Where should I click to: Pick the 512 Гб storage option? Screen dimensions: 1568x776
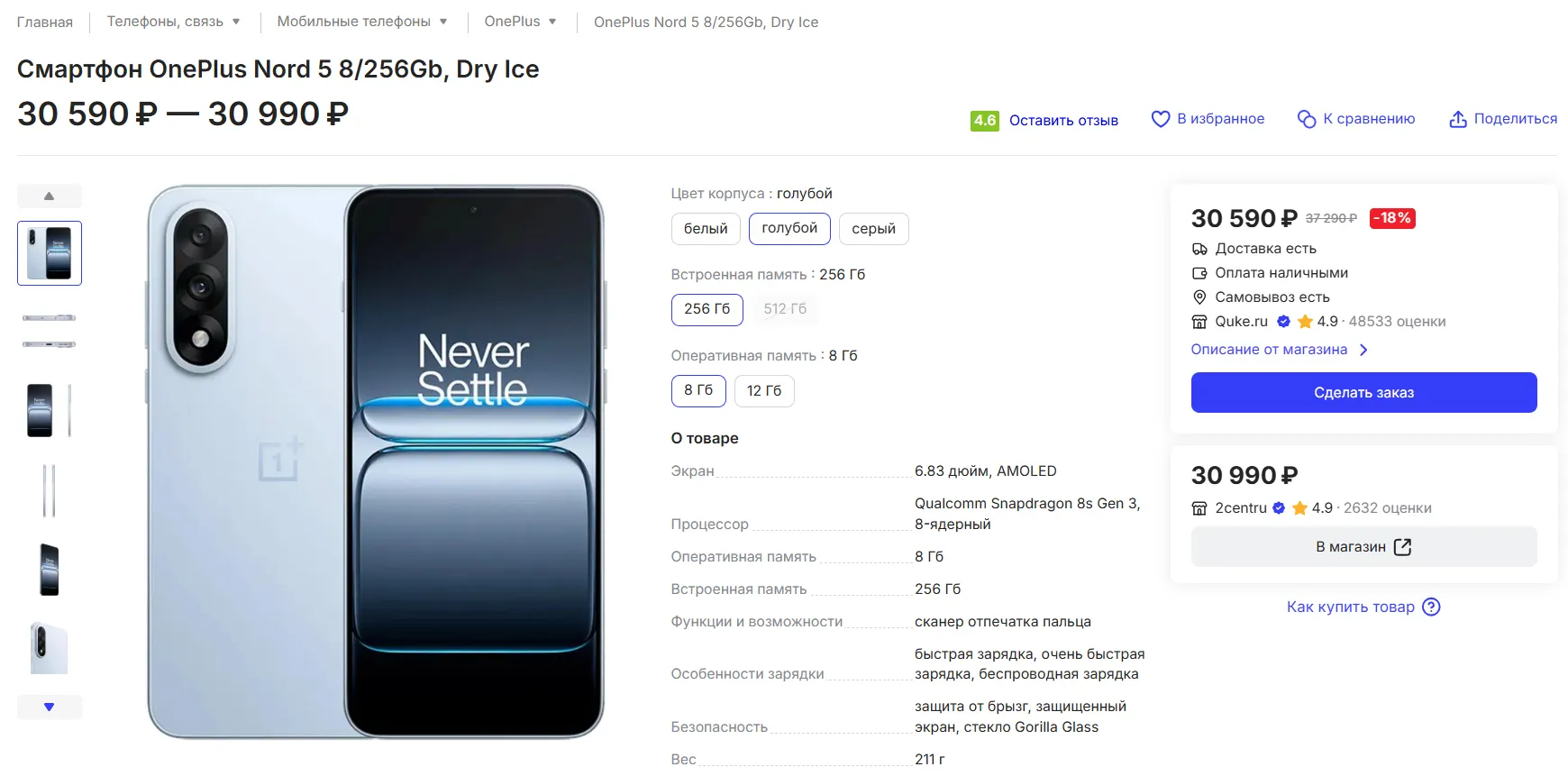tap(785, 309)
